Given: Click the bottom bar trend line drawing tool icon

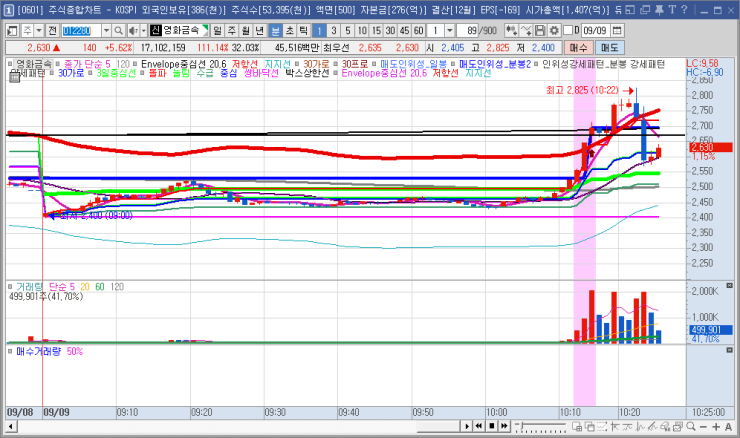Looking at the screenshot, I should (614, 427).
